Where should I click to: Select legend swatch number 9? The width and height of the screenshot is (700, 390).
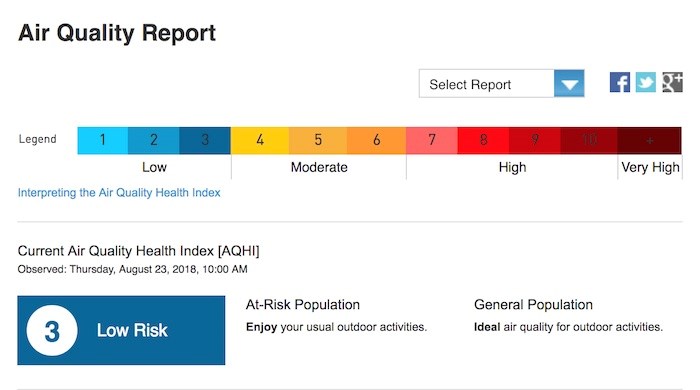(534, 140)
